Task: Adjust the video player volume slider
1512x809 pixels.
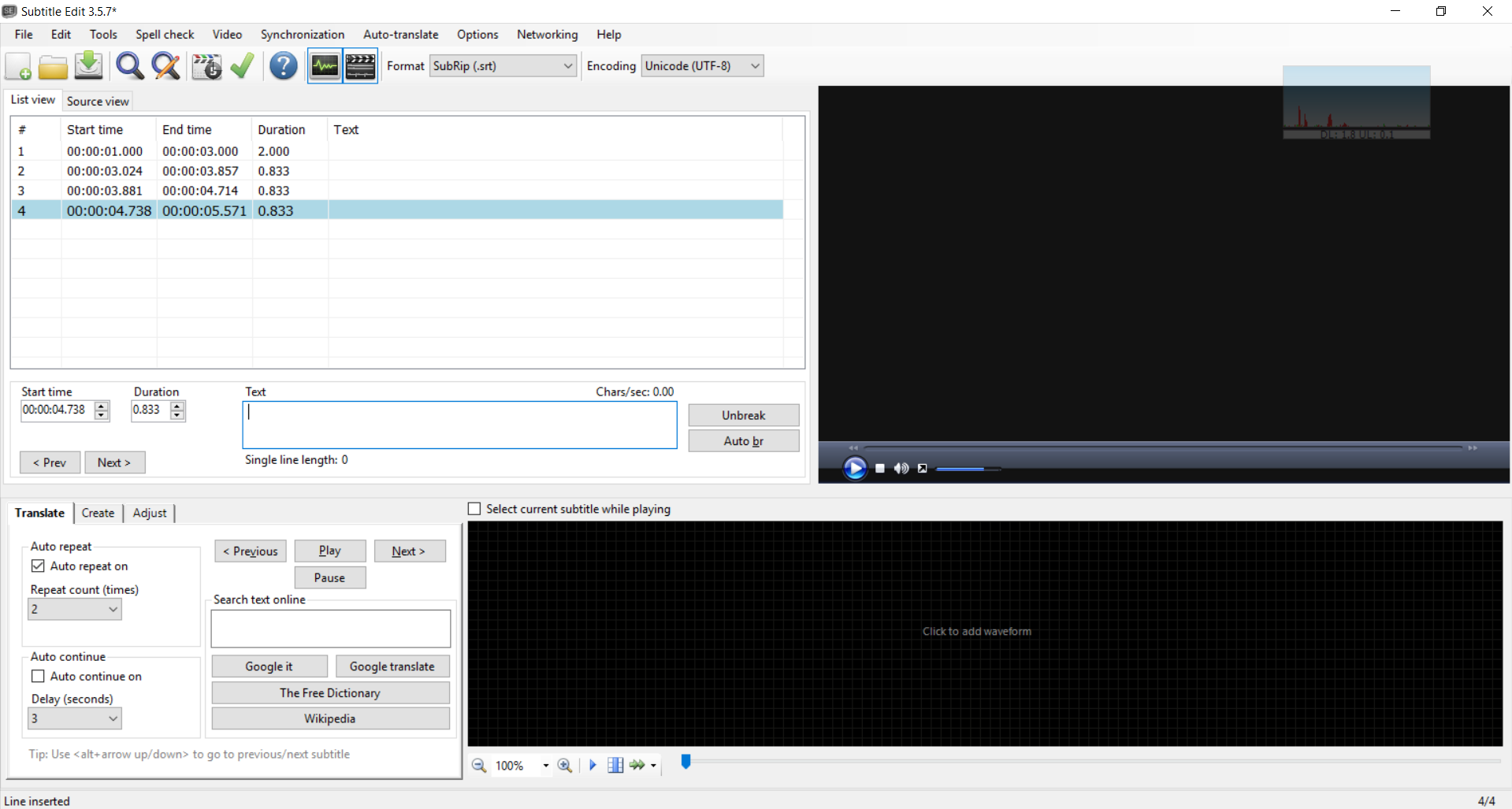Action: click(969, 468)
